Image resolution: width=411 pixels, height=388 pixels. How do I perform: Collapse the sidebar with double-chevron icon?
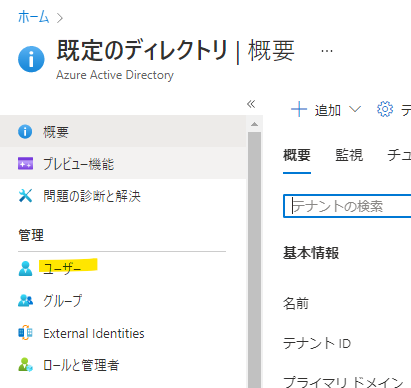tap(251, 104)
